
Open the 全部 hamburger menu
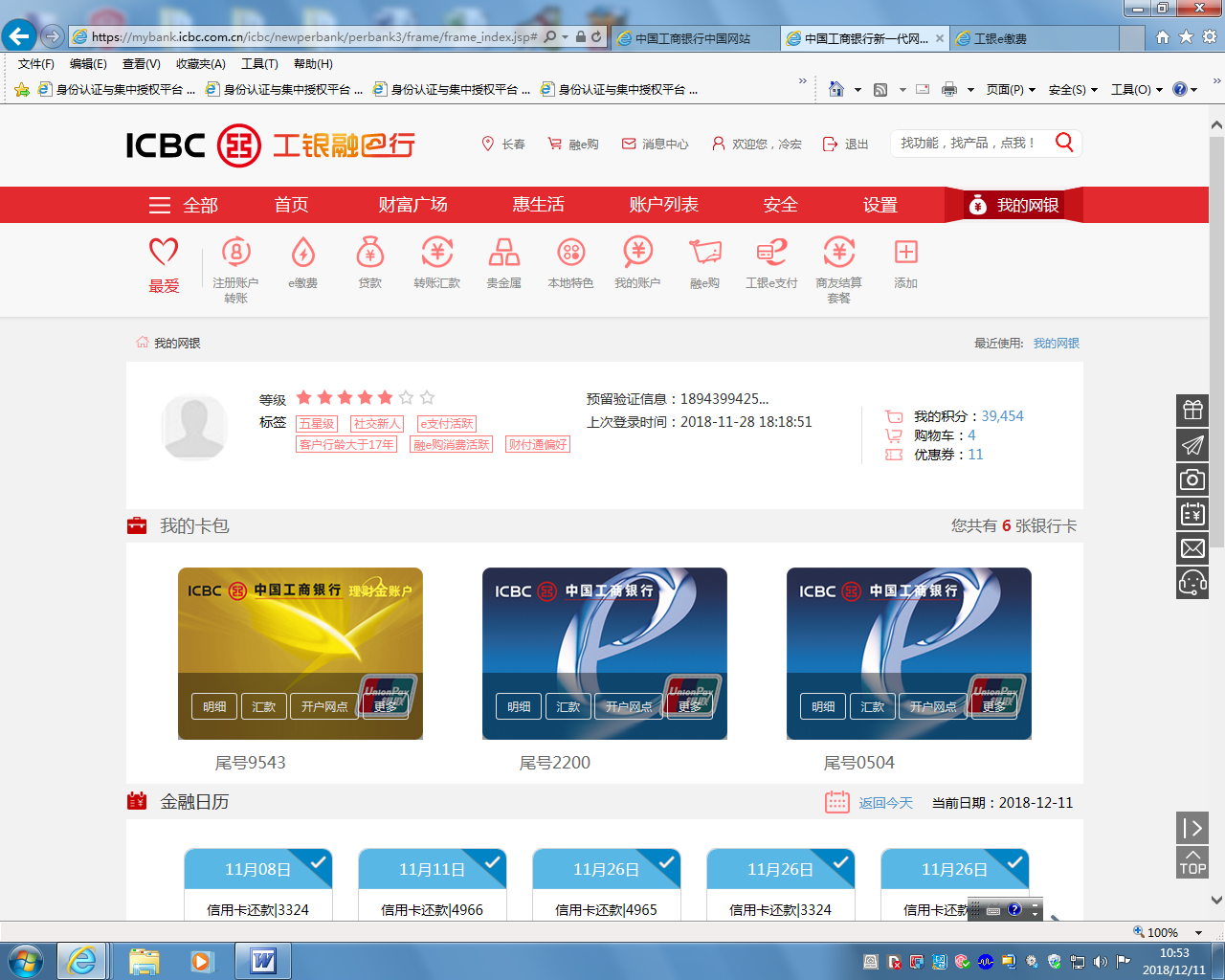pos(184,205)
